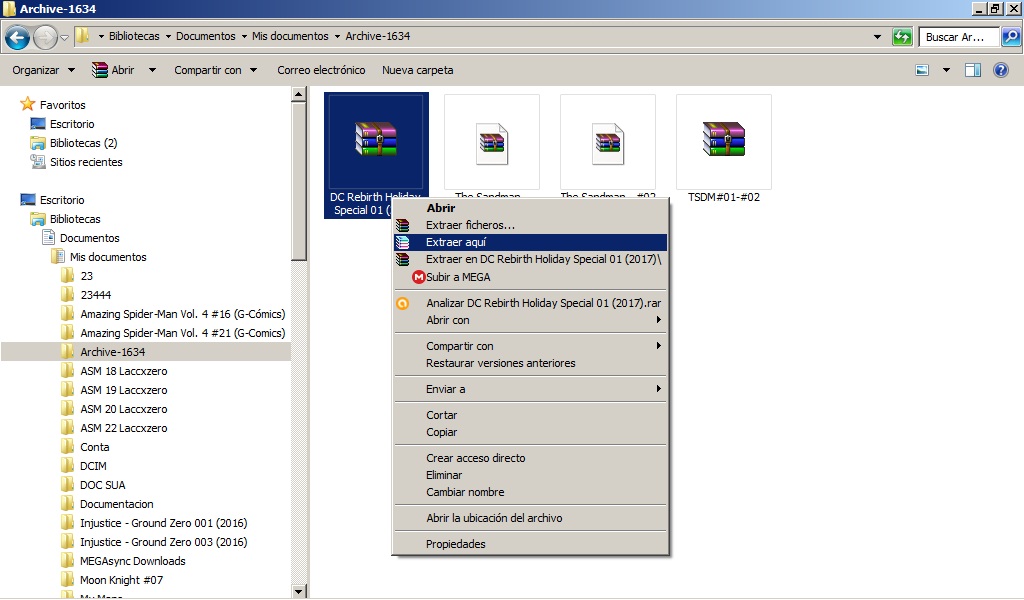
Task: Select Bibliotecas node in the folder tree
Action: (75, 219)
